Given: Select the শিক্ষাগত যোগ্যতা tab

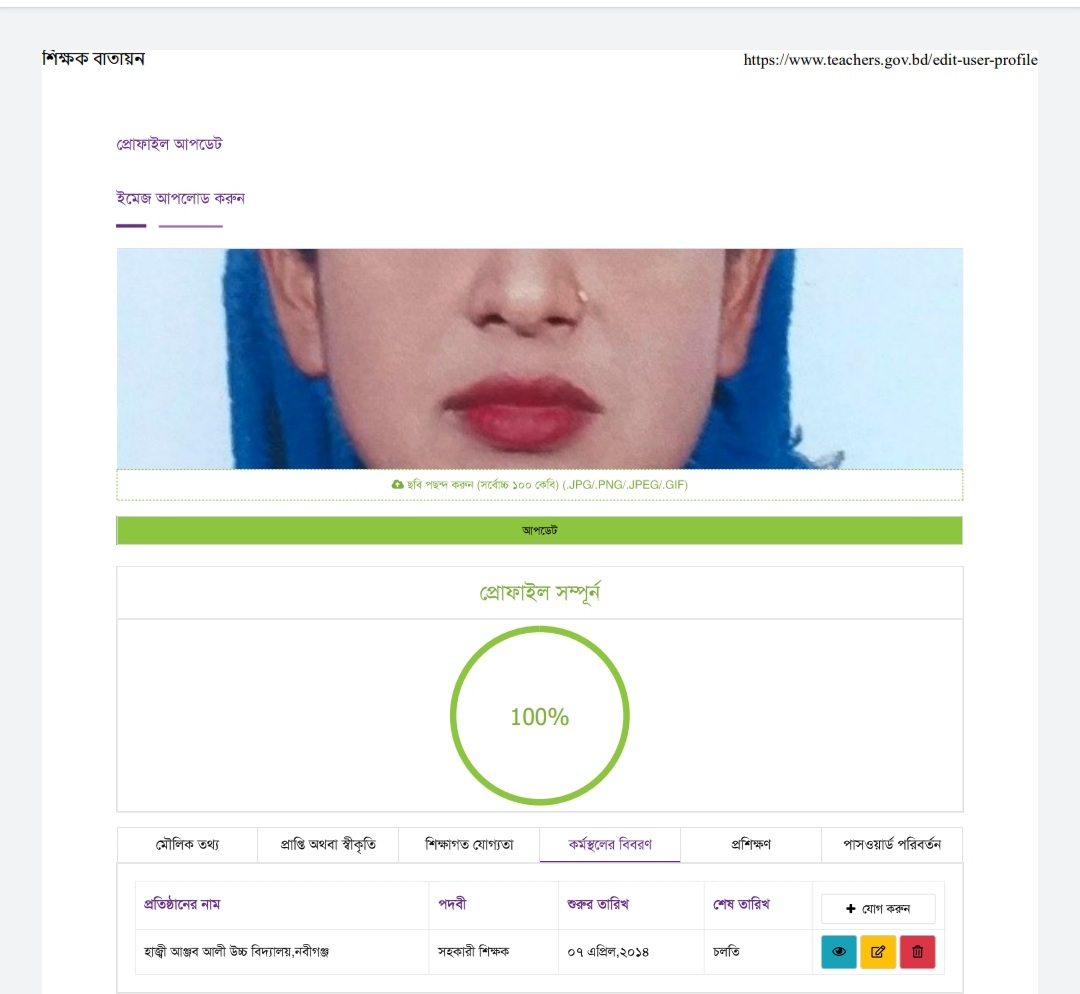Looking at the screenshot, I should 469,845.
